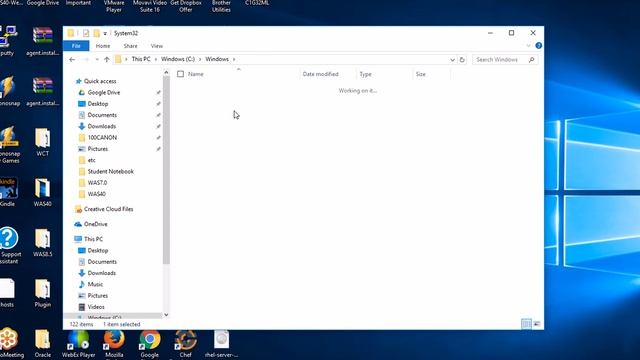
Task: Select Google Chrome desktop shortcut
Action: point(150,344)
